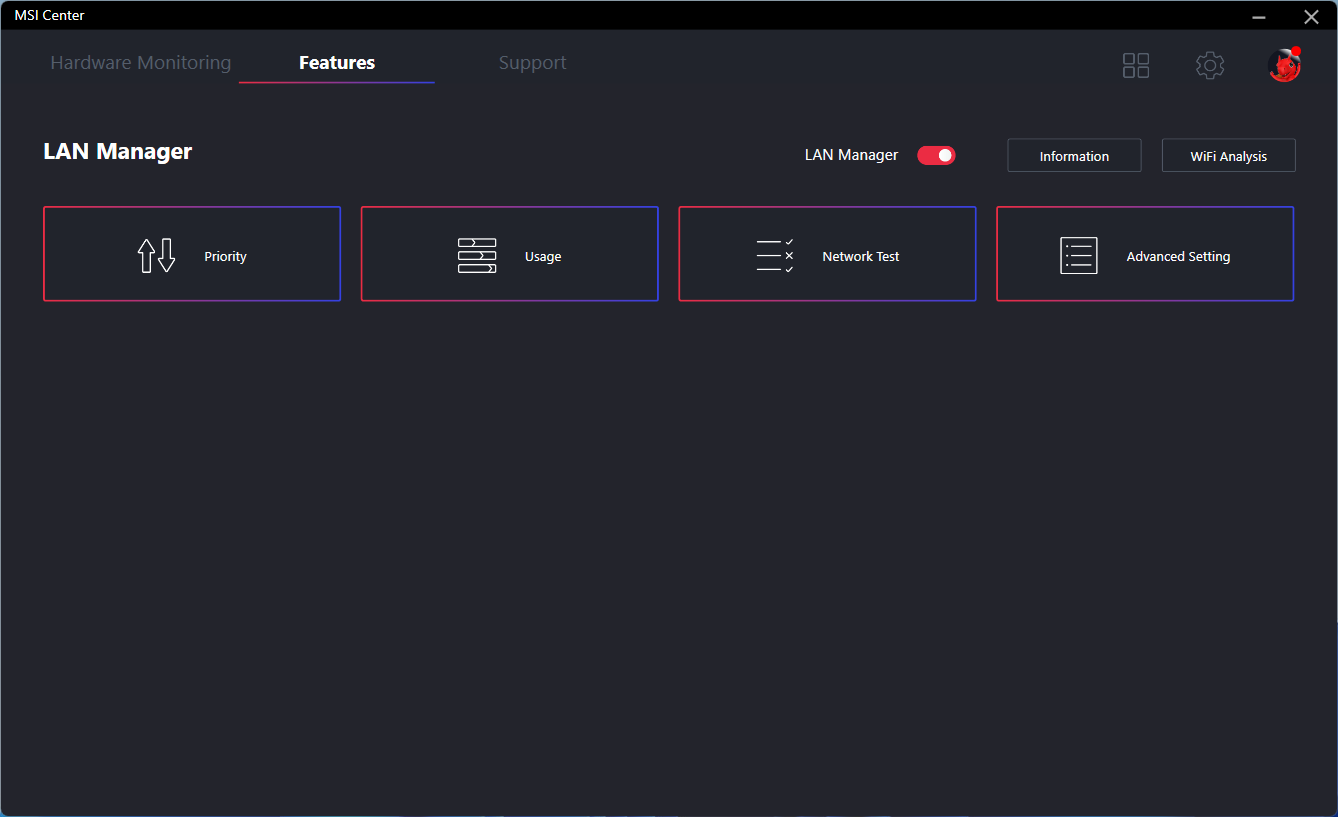
Task: Minimize the MSI Center window
Action: [x=1259, y=16]
